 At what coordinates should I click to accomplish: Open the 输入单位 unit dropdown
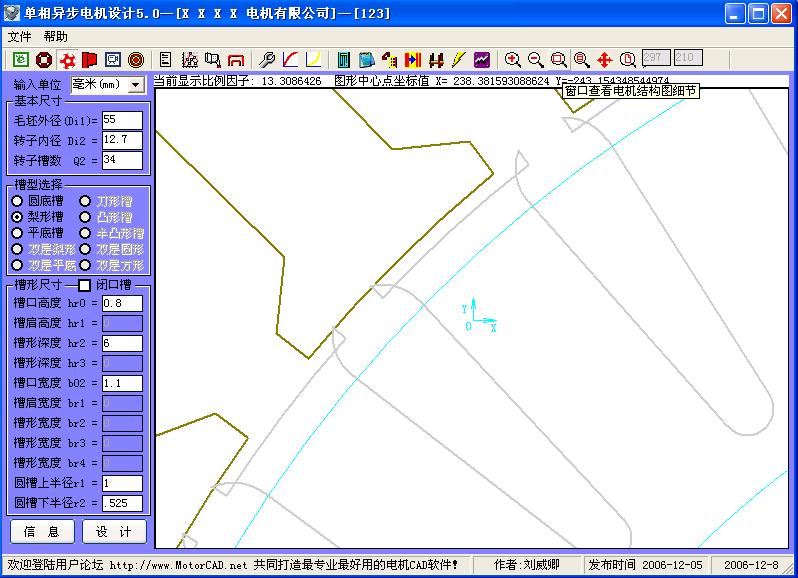136,84
